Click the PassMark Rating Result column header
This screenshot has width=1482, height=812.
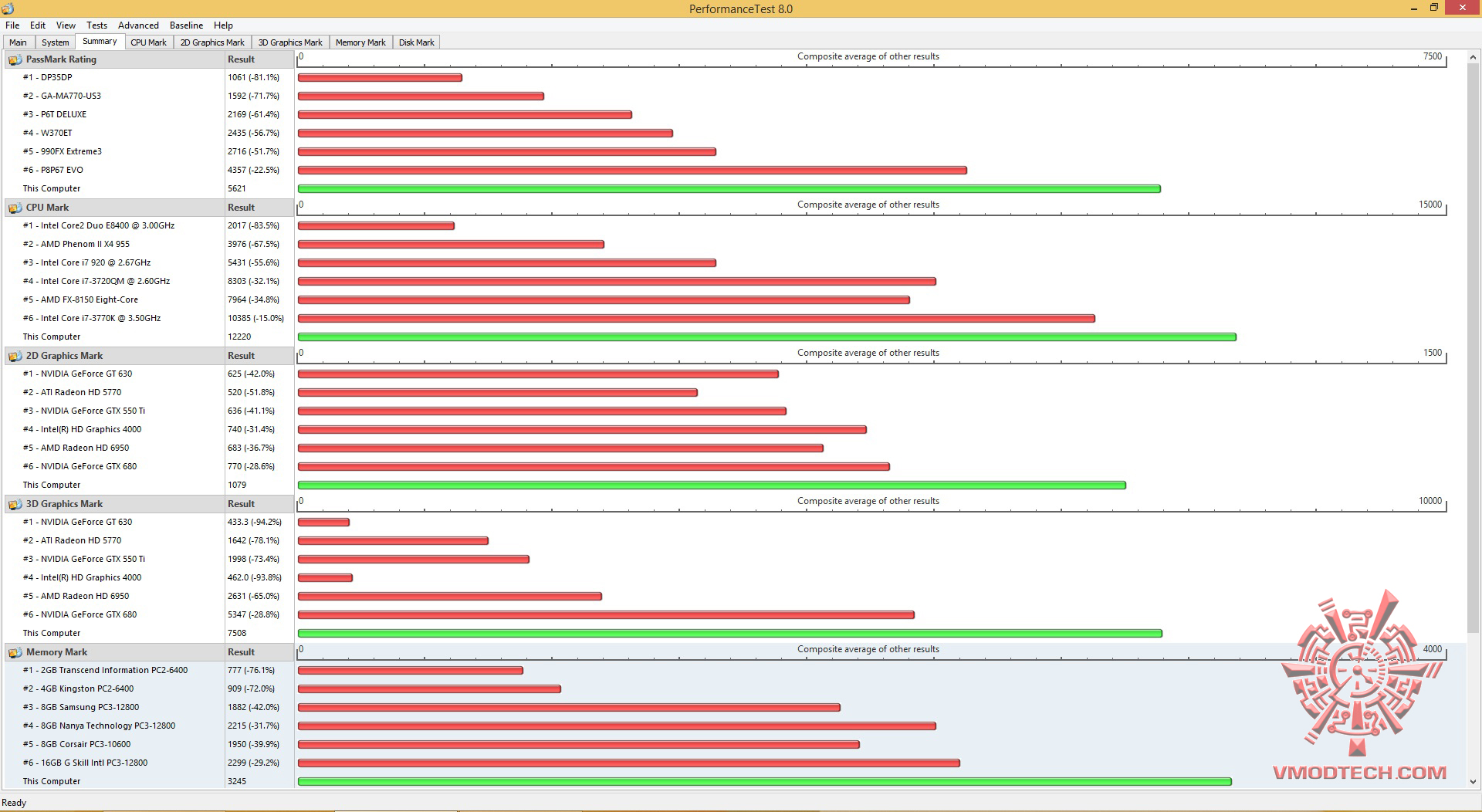(x=259, y=59)
